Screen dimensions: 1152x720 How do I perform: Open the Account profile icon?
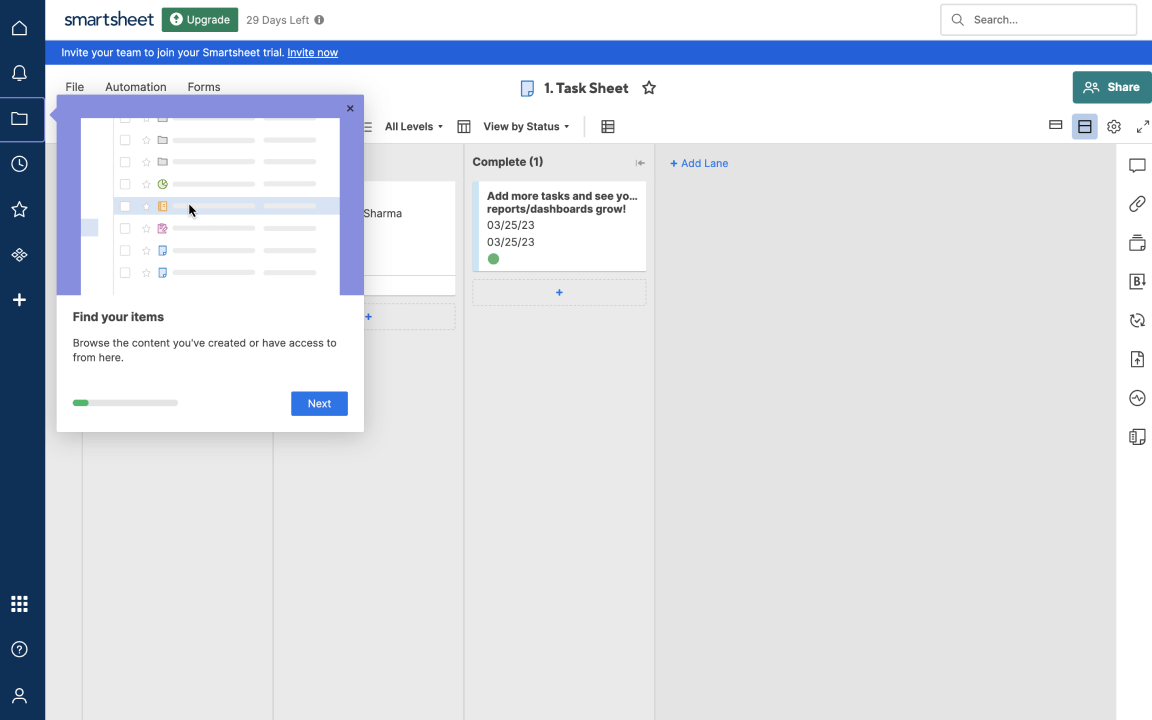pyautogui.click(x=20, y=695)
